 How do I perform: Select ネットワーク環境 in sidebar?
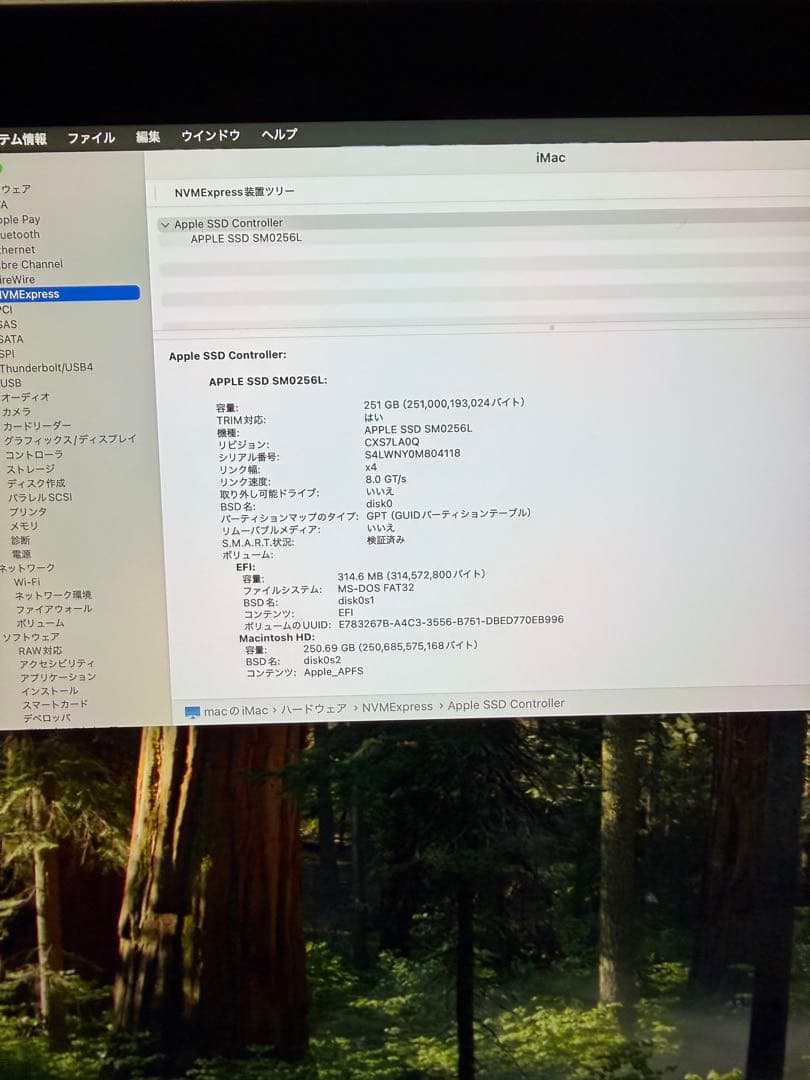click(x=53, y=595)
